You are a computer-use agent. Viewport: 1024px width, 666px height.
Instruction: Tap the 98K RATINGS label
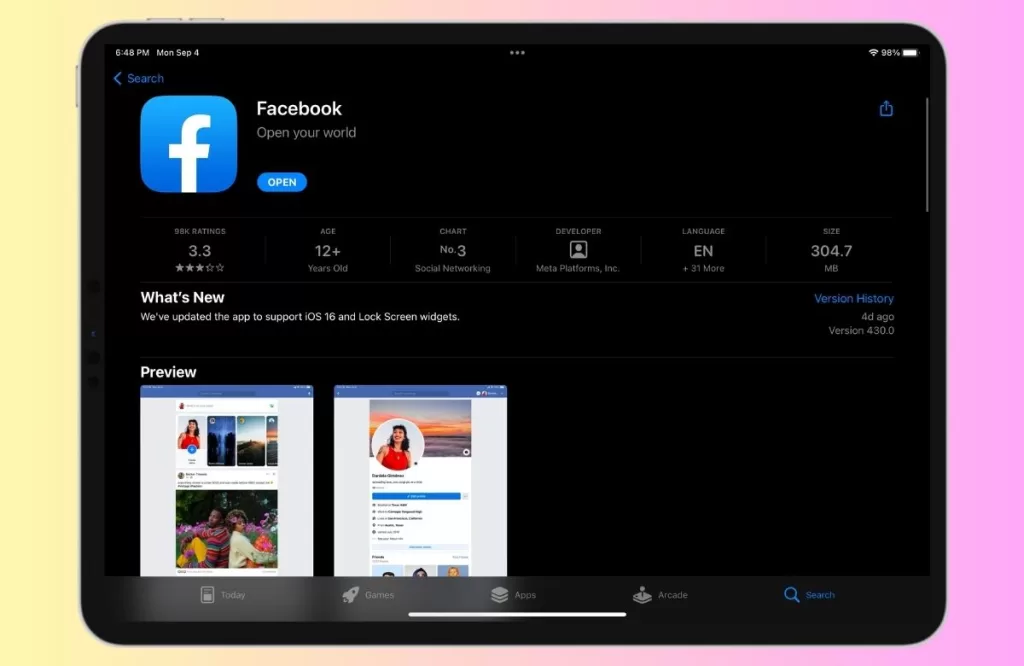[200, 231]
